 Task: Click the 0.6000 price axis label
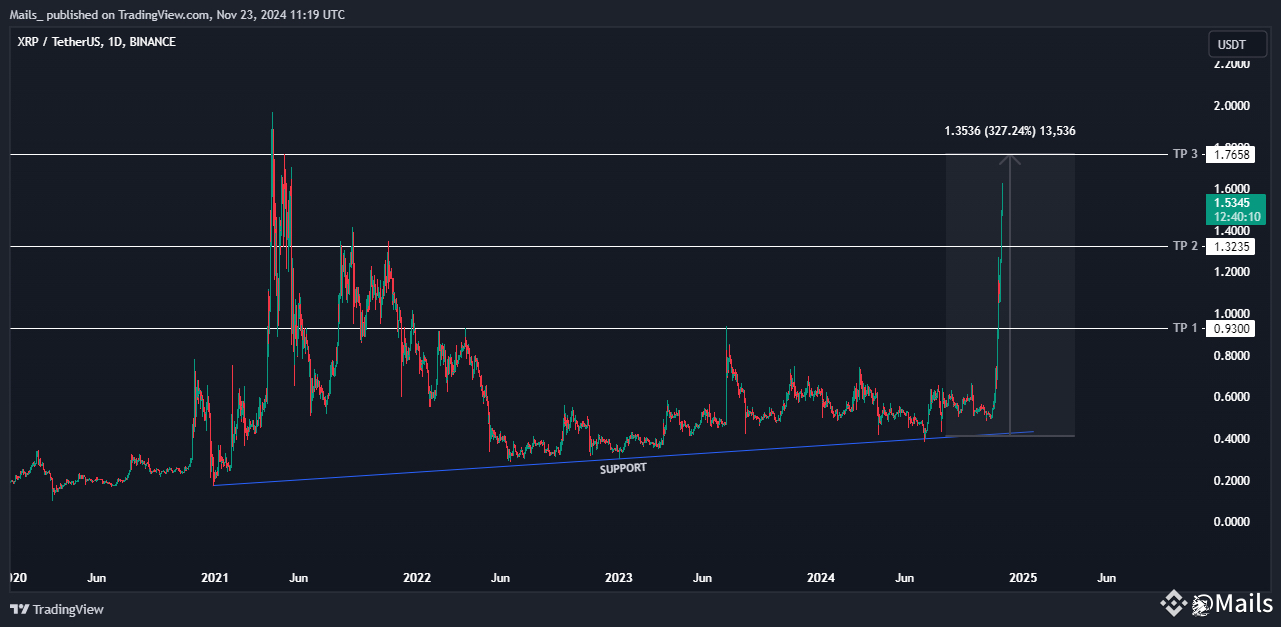tap(1231, 397)
